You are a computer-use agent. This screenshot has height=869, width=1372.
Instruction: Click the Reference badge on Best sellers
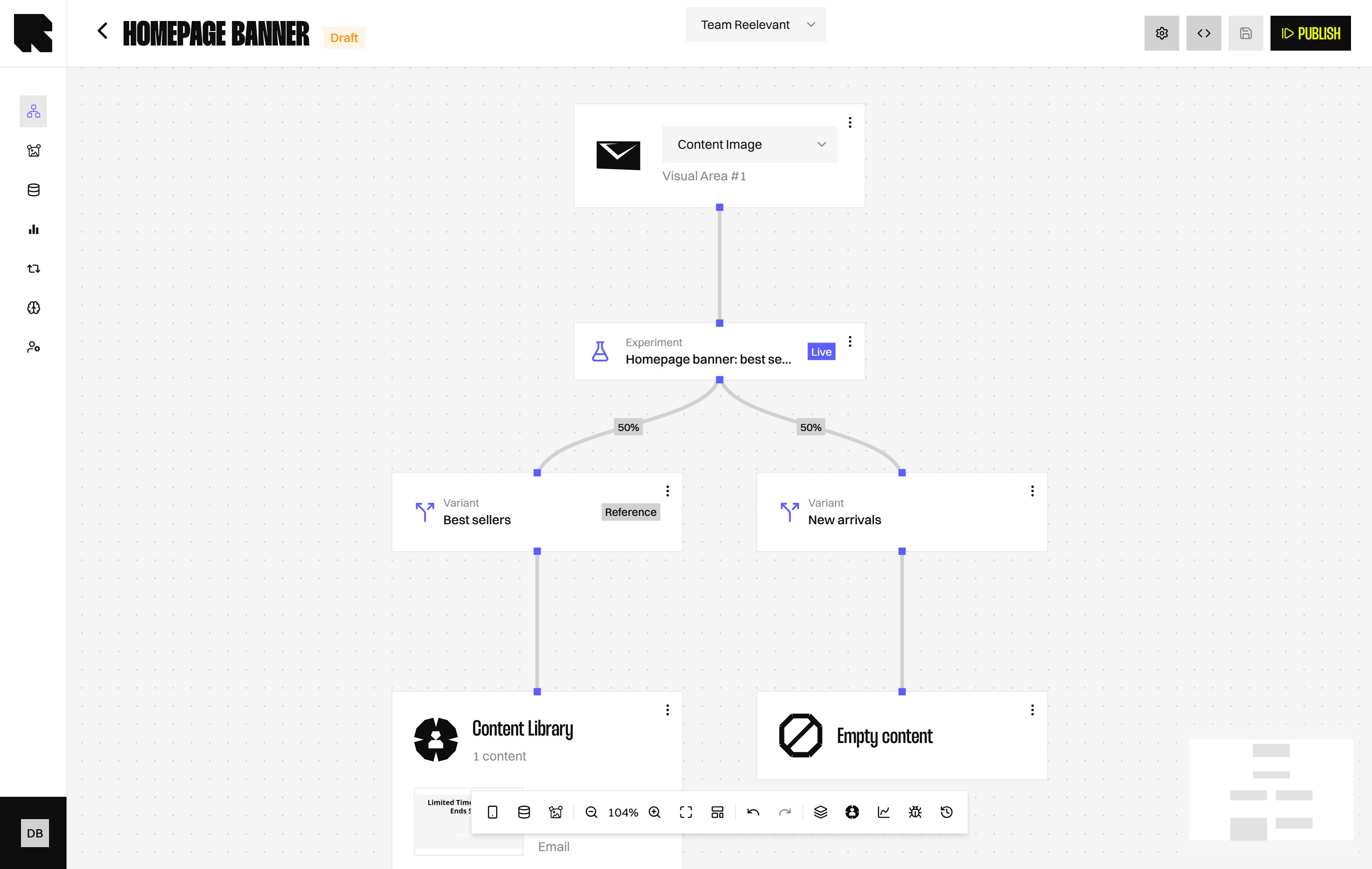631,512
